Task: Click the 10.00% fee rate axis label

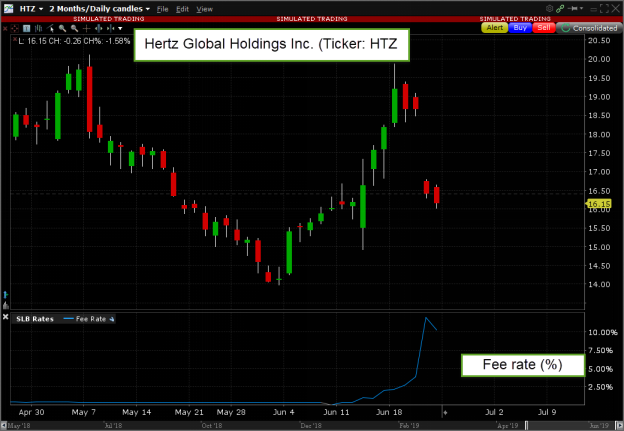Action: point(603,332)
